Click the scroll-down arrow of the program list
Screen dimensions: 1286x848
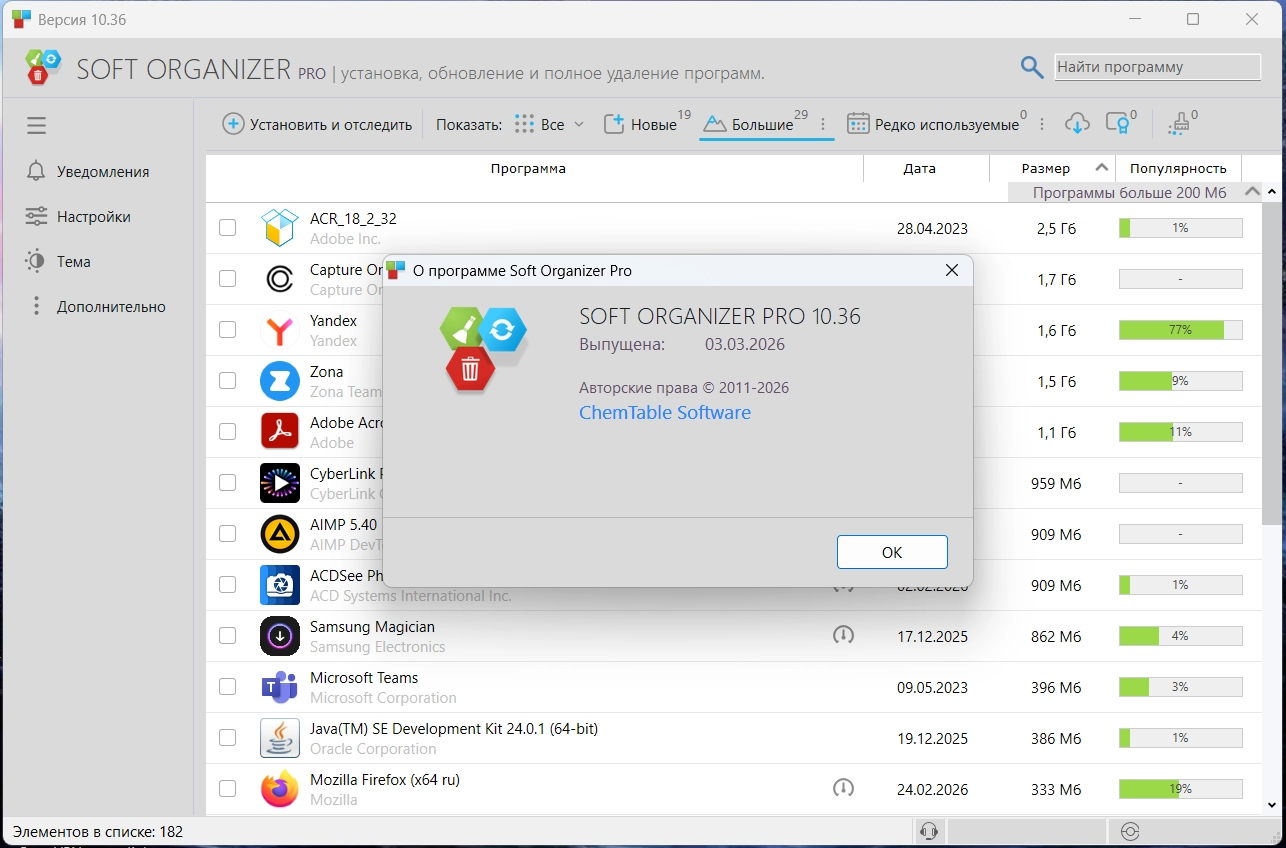click(1273, 806)
